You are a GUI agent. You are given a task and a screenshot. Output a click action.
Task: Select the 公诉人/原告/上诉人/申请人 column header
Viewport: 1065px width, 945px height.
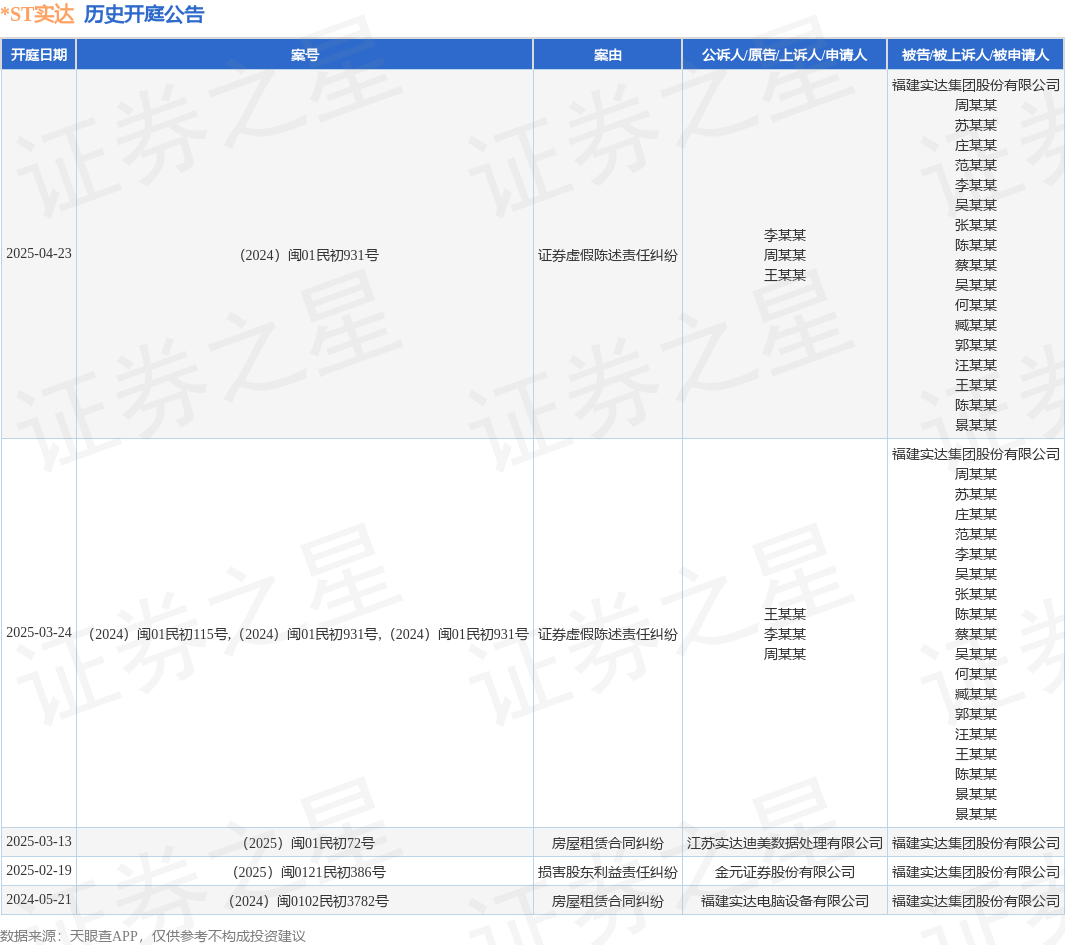pyautogui.click(x=784, y=55)
